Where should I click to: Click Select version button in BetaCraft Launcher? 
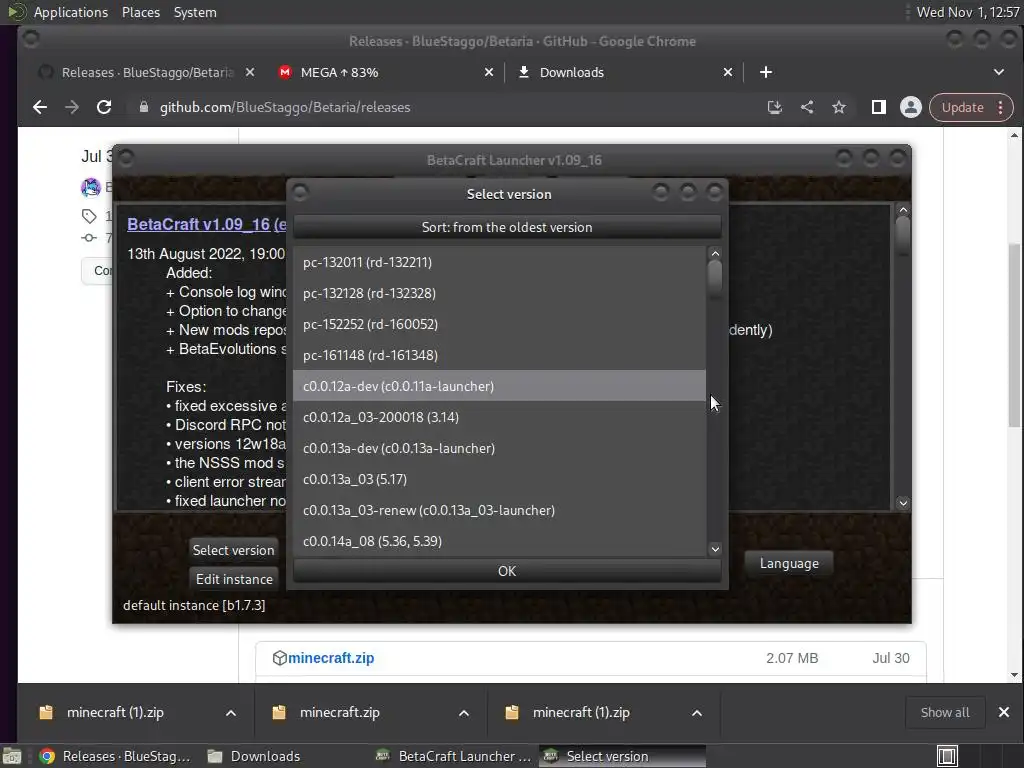(x=233, y=550)
